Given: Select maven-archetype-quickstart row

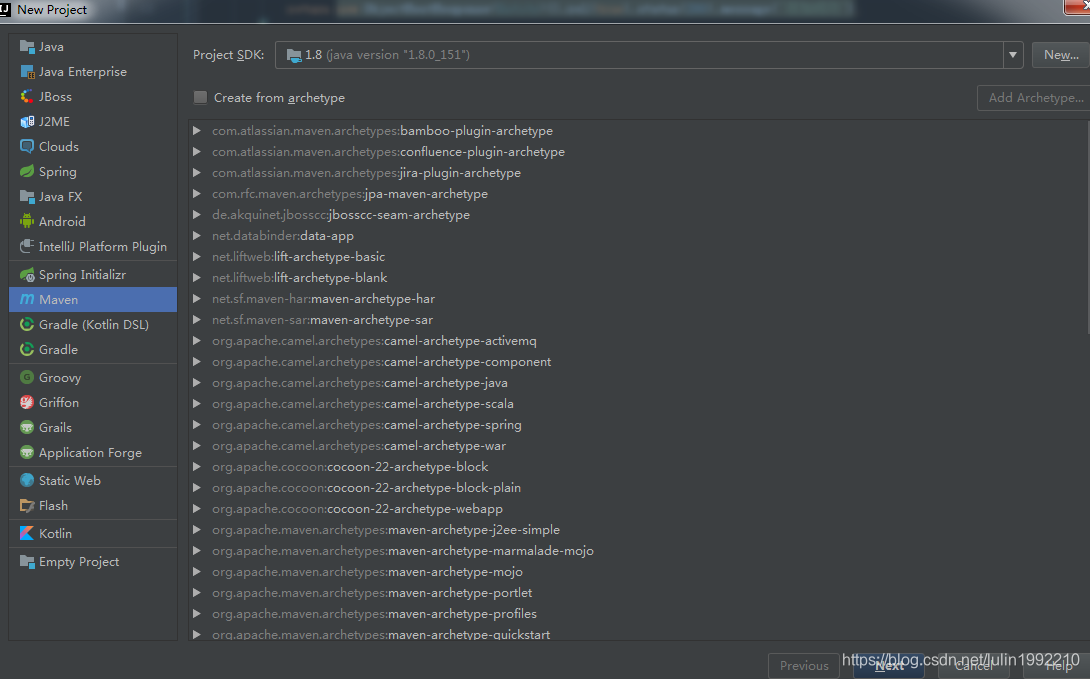Looking at the screenshot, I should coord(638,634).
